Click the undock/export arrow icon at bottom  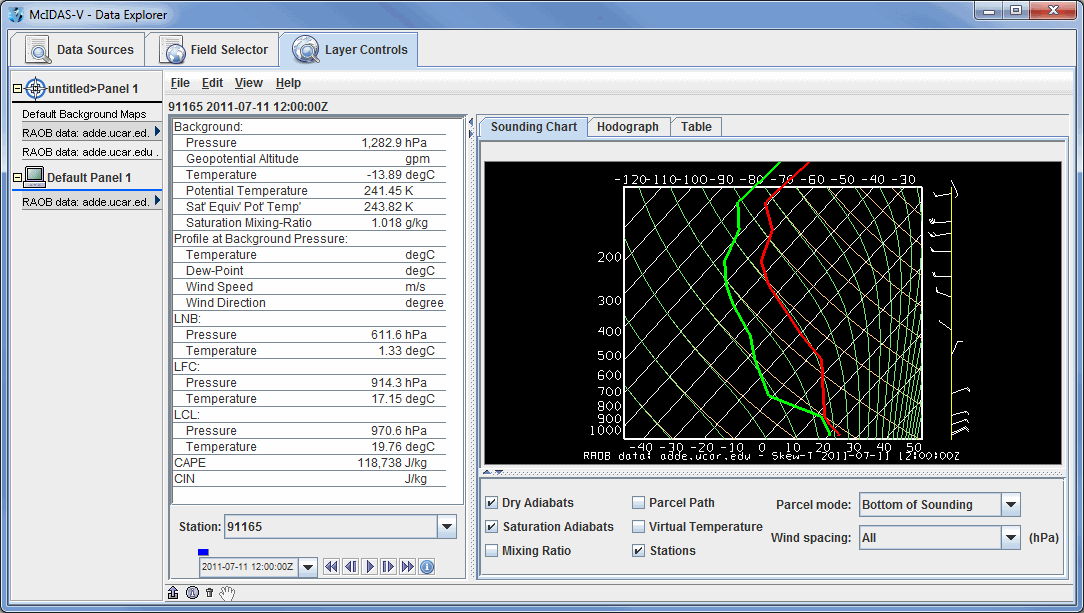tap(174, 593)
